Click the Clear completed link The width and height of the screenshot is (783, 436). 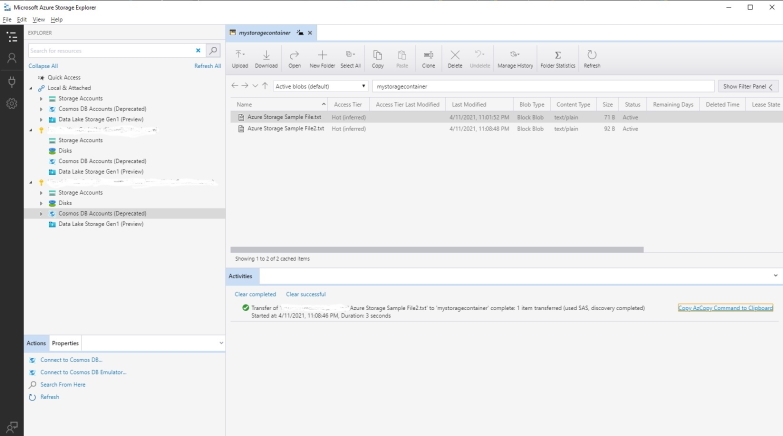[x=255, y=294]
